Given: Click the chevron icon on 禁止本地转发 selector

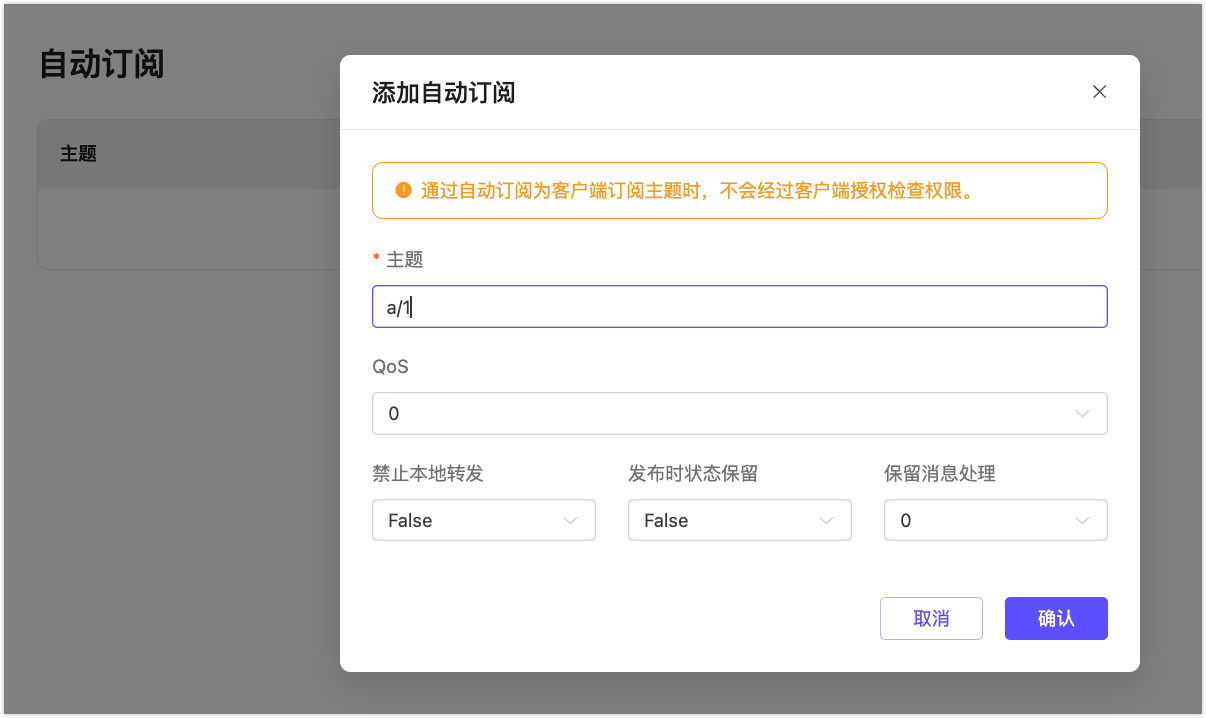Looking at the screenshot, I should [570, 520].
